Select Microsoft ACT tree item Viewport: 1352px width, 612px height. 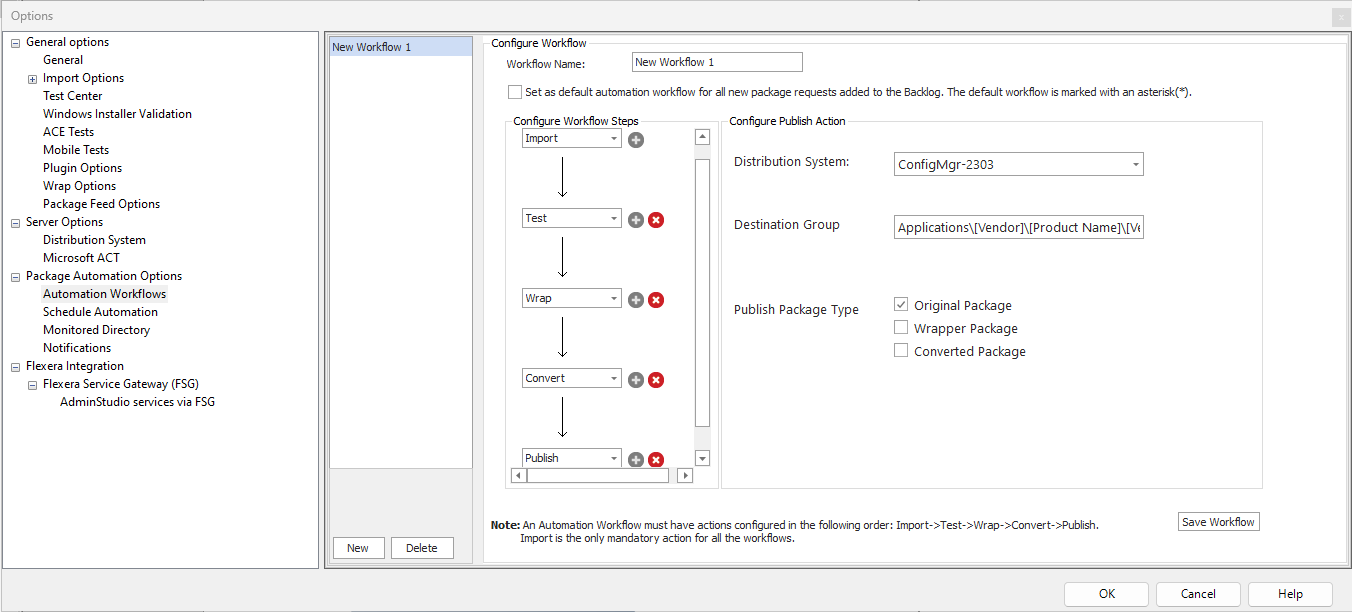81,258
